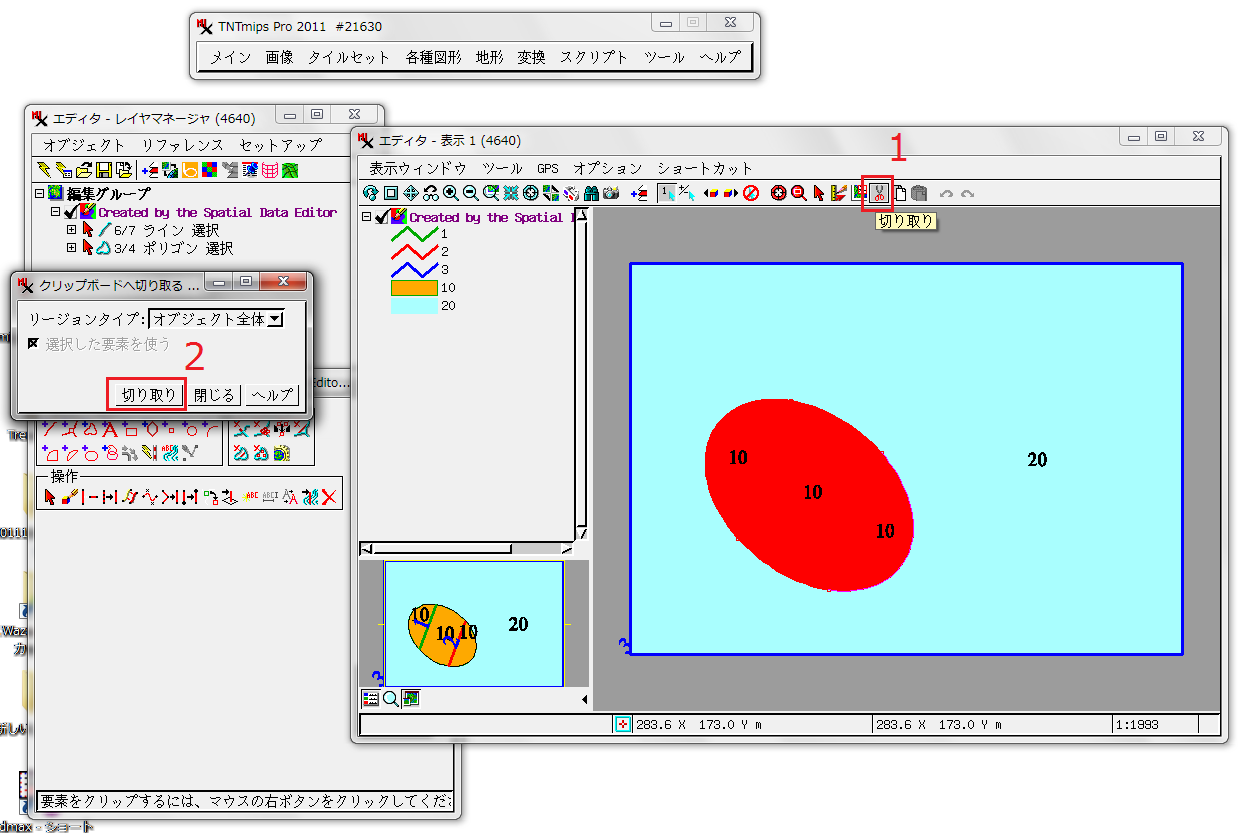Click the 切り取り button in clipboard dialog

coord(148,395)
